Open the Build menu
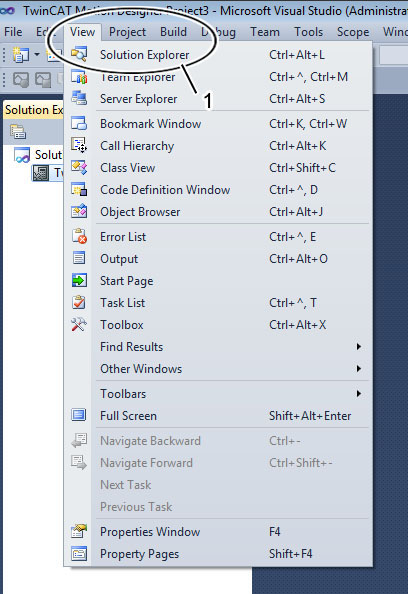 pyautogui.click(x=173, y=32)
